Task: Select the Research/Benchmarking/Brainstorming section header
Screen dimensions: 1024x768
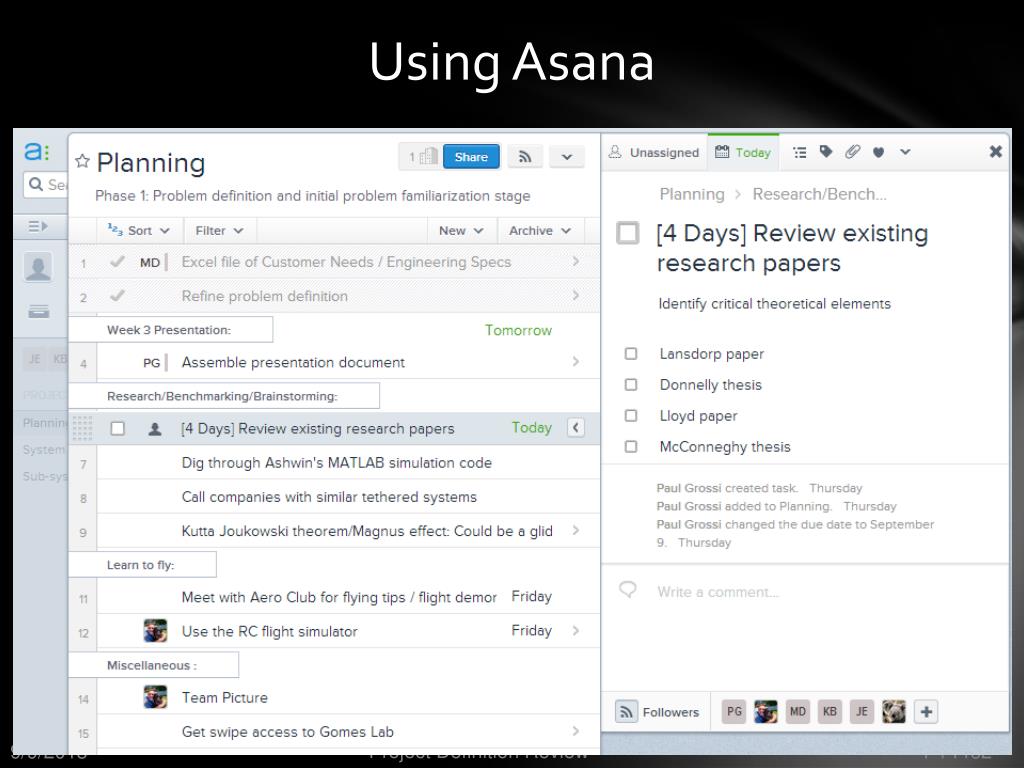Action: pyautogui.click(x=224, y=396)
